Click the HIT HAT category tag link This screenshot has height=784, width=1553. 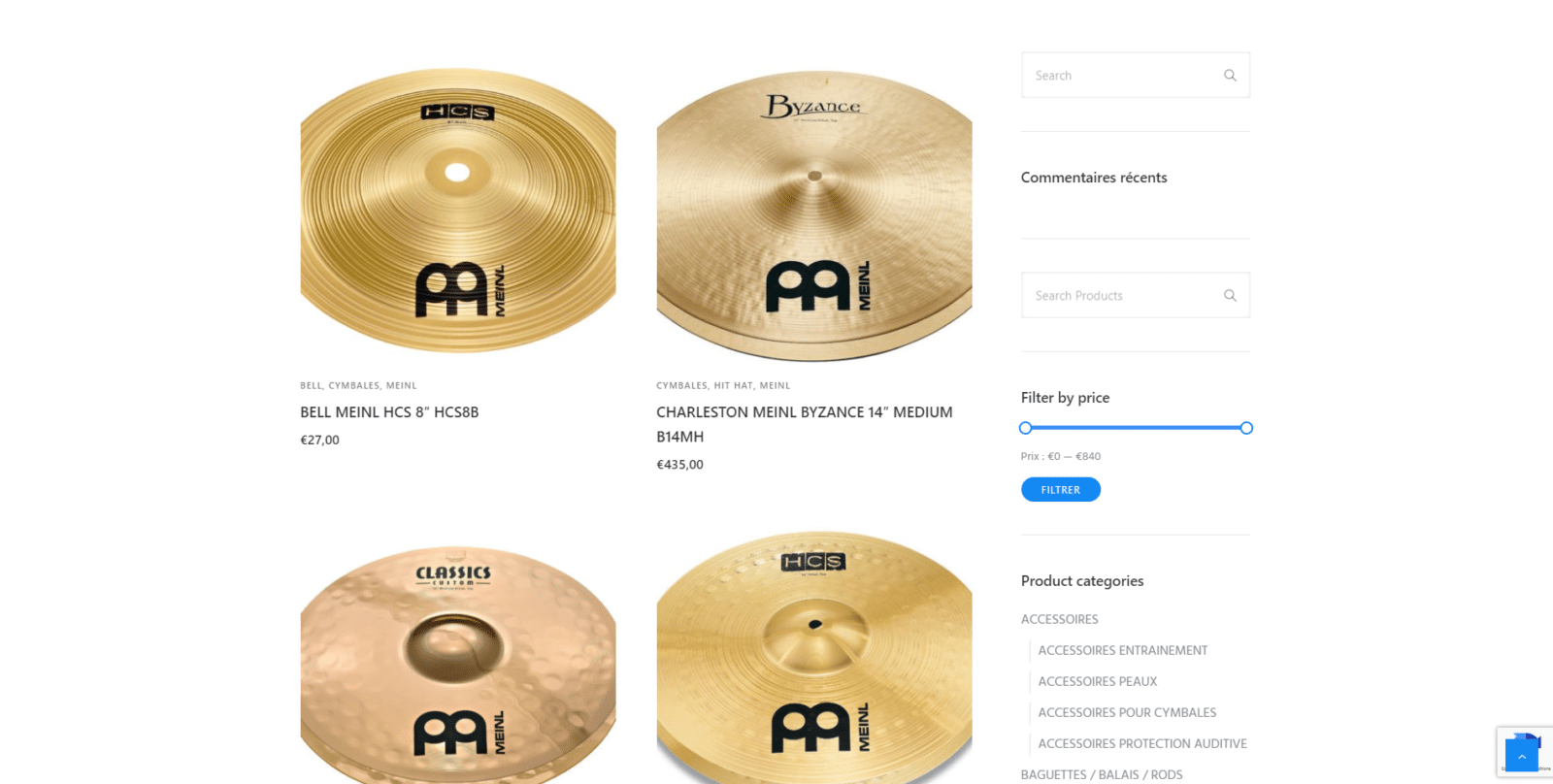coord(734,386)
